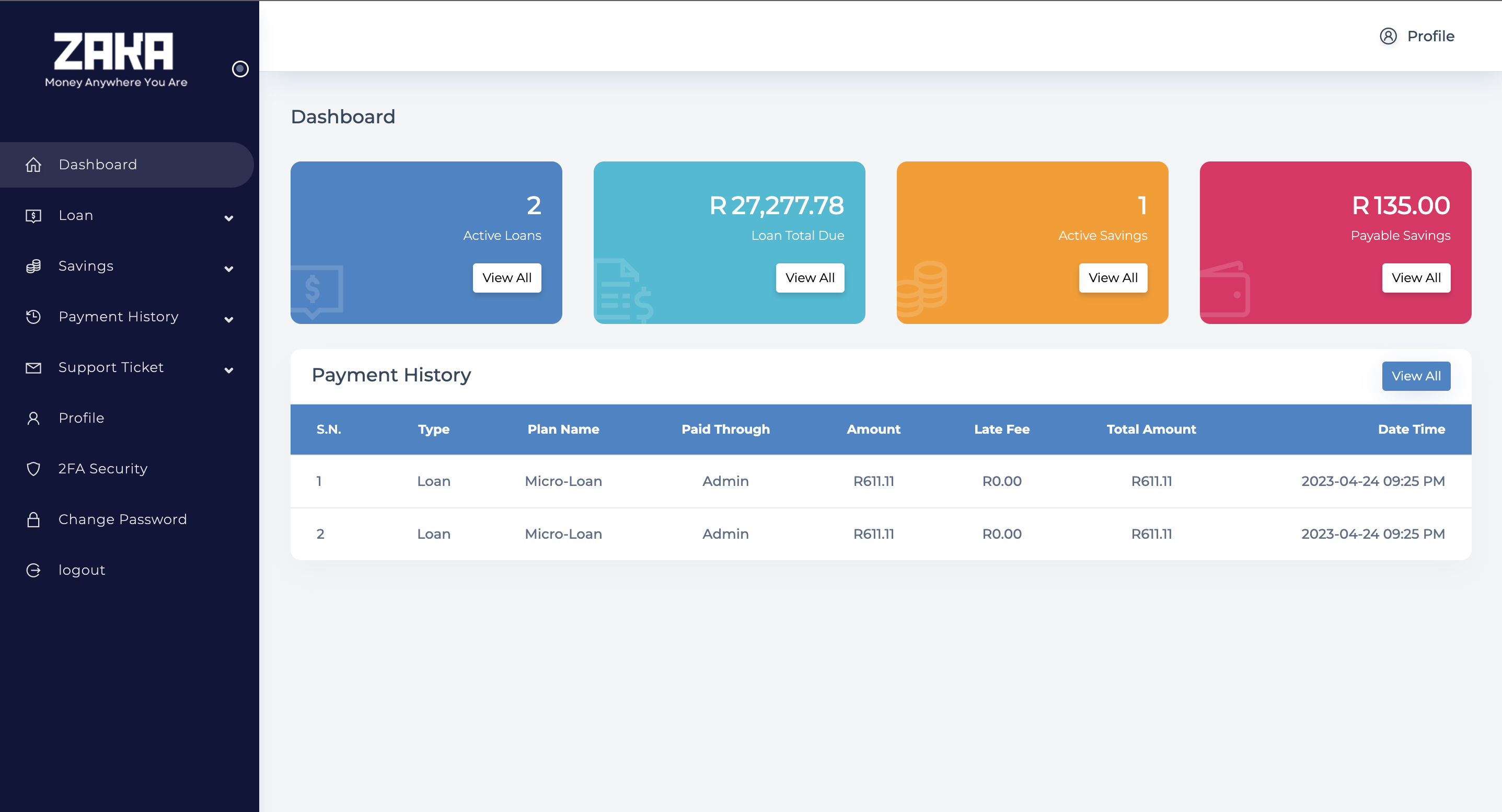View all Active Loans
Viewport: 1502px width, 812px height.
pyautogui.click(x=507, y=278)
